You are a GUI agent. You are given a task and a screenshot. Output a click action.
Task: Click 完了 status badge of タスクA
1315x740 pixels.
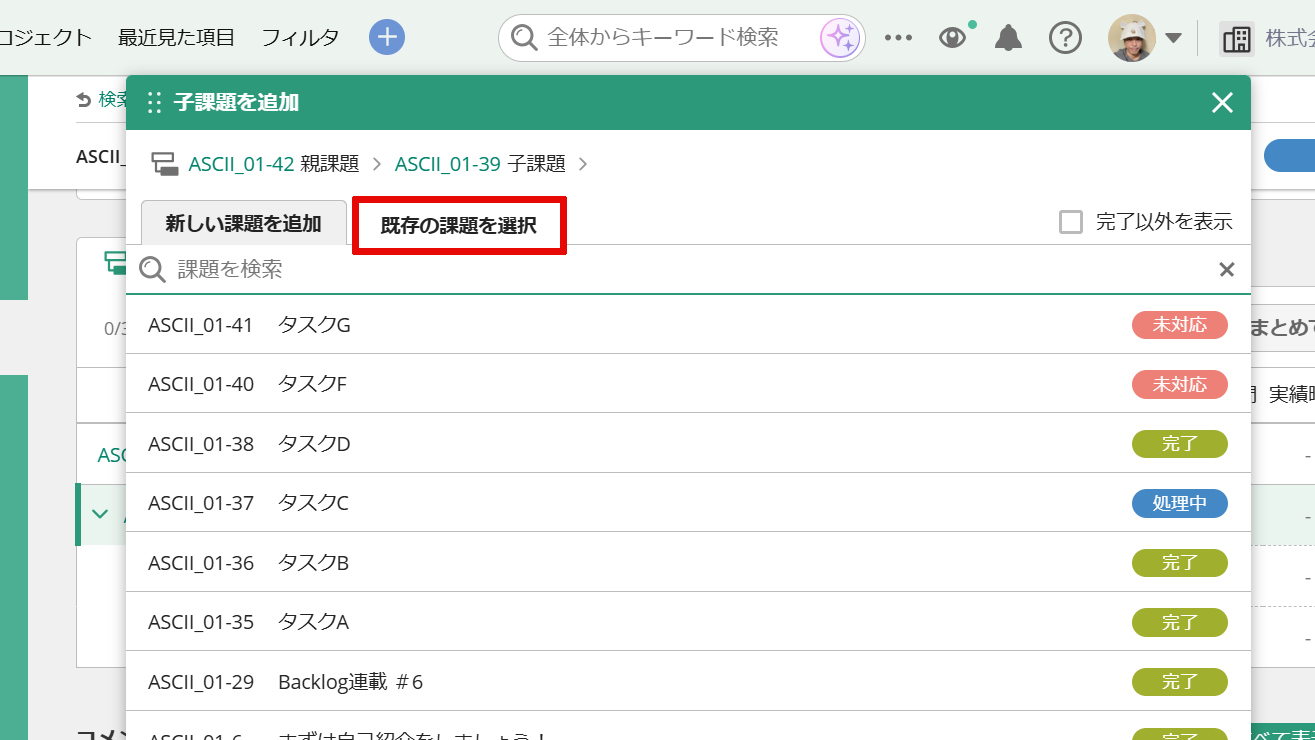1180,622
